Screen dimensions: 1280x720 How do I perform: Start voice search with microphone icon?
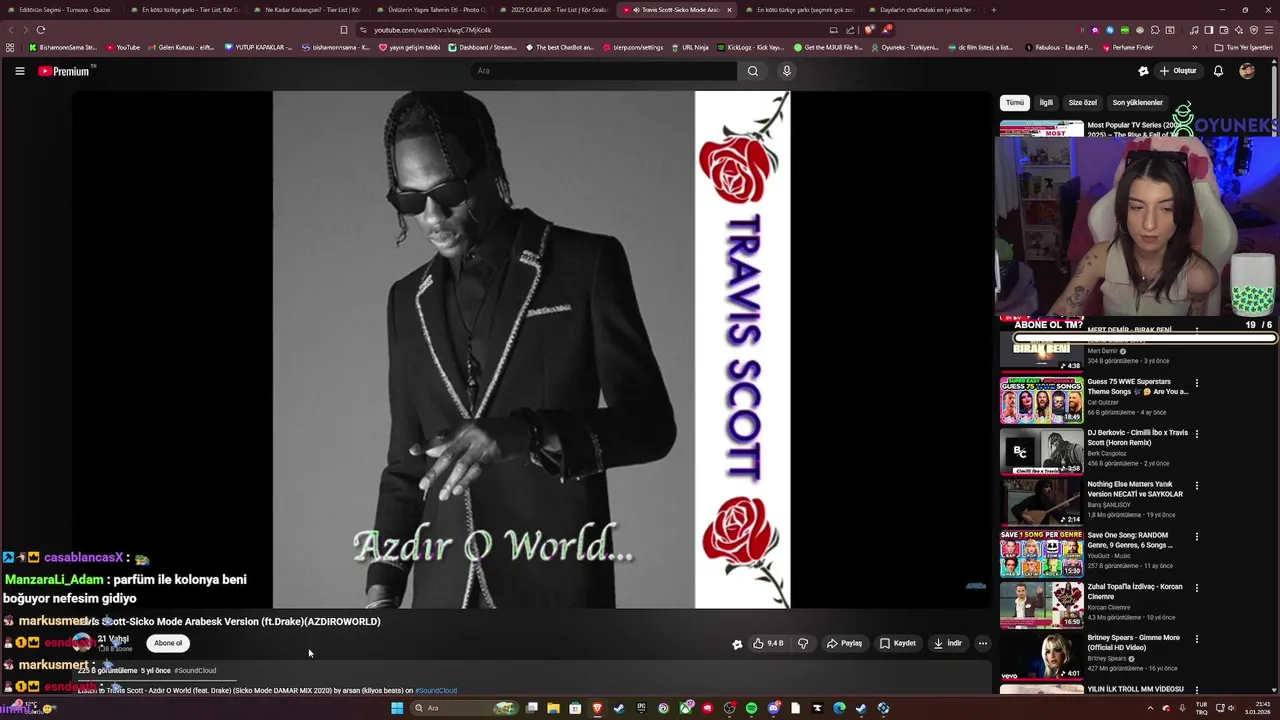[x=787, y=71]
